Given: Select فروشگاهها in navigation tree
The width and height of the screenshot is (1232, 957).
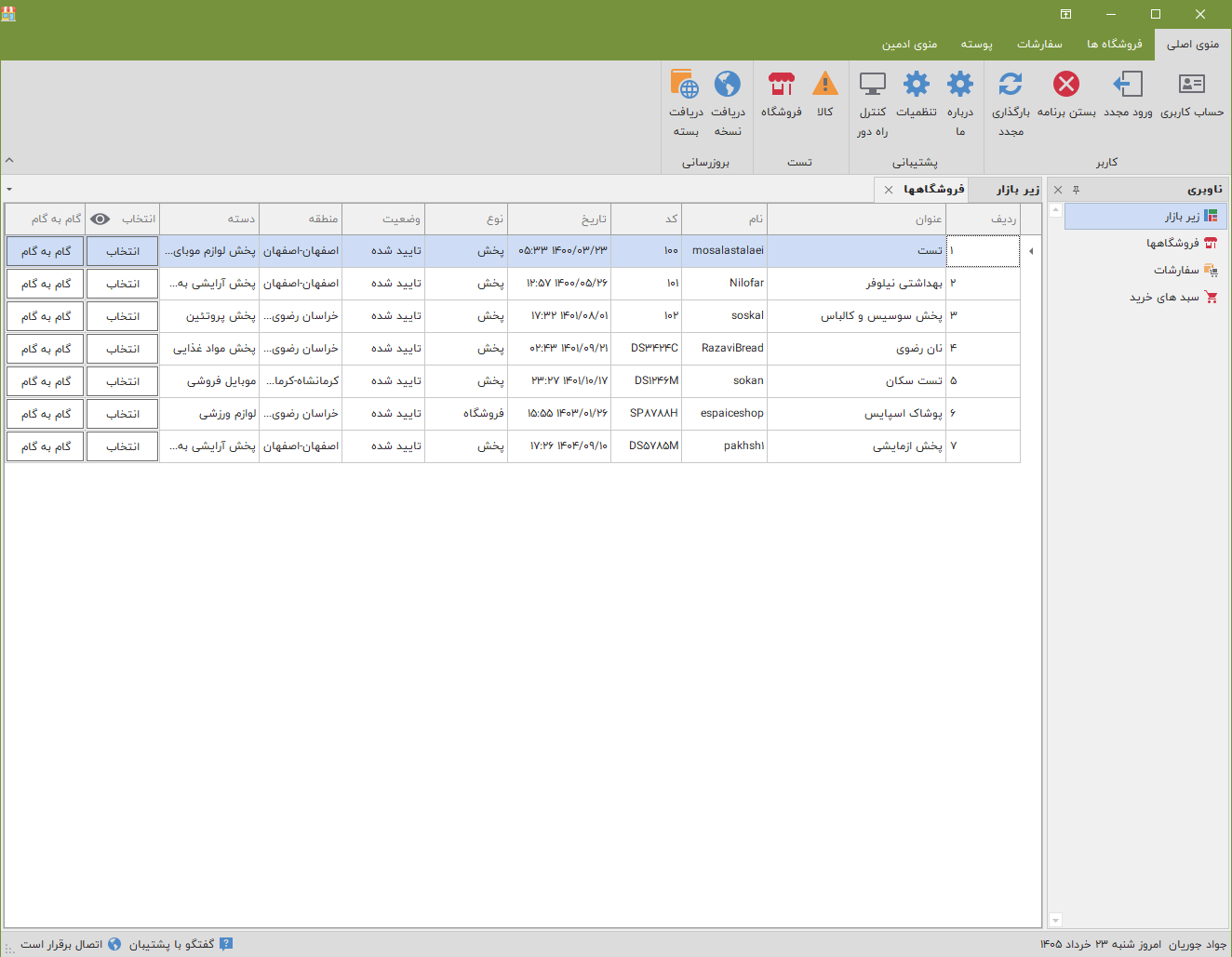Looking at the screenshot, I should point(1146,244).
